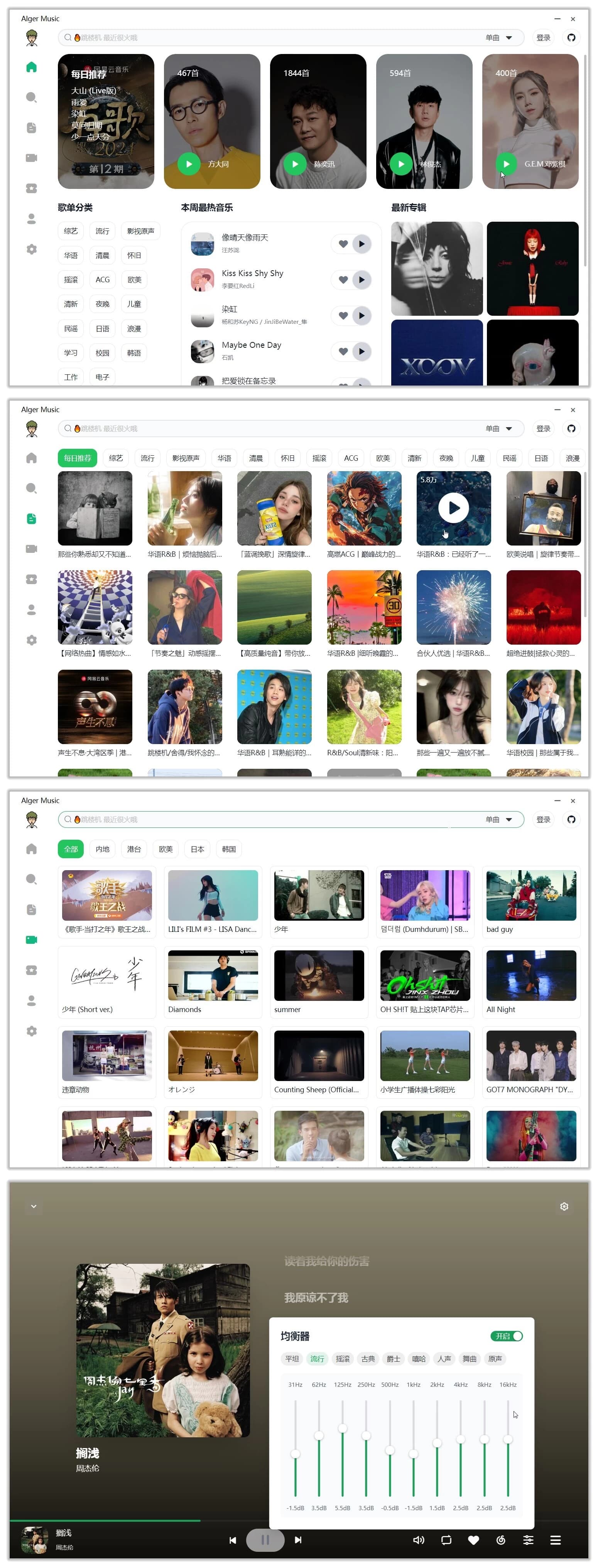This screenshot has height=1568, width=598.
Task: Switch to the 影视原声 playlist category tab
Action: click(x=186, y=458)
